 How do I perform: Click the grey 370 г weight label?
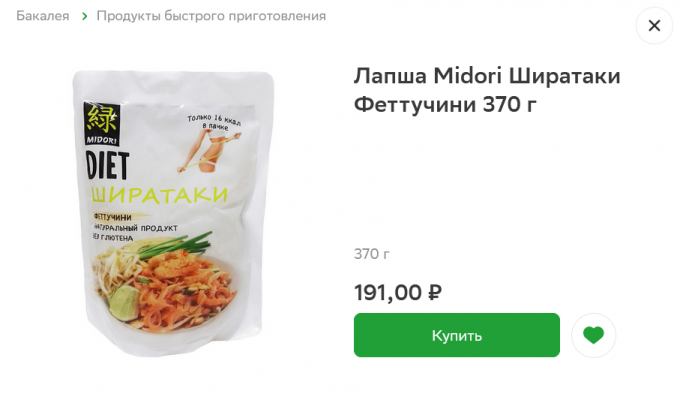tap(372, 254)
